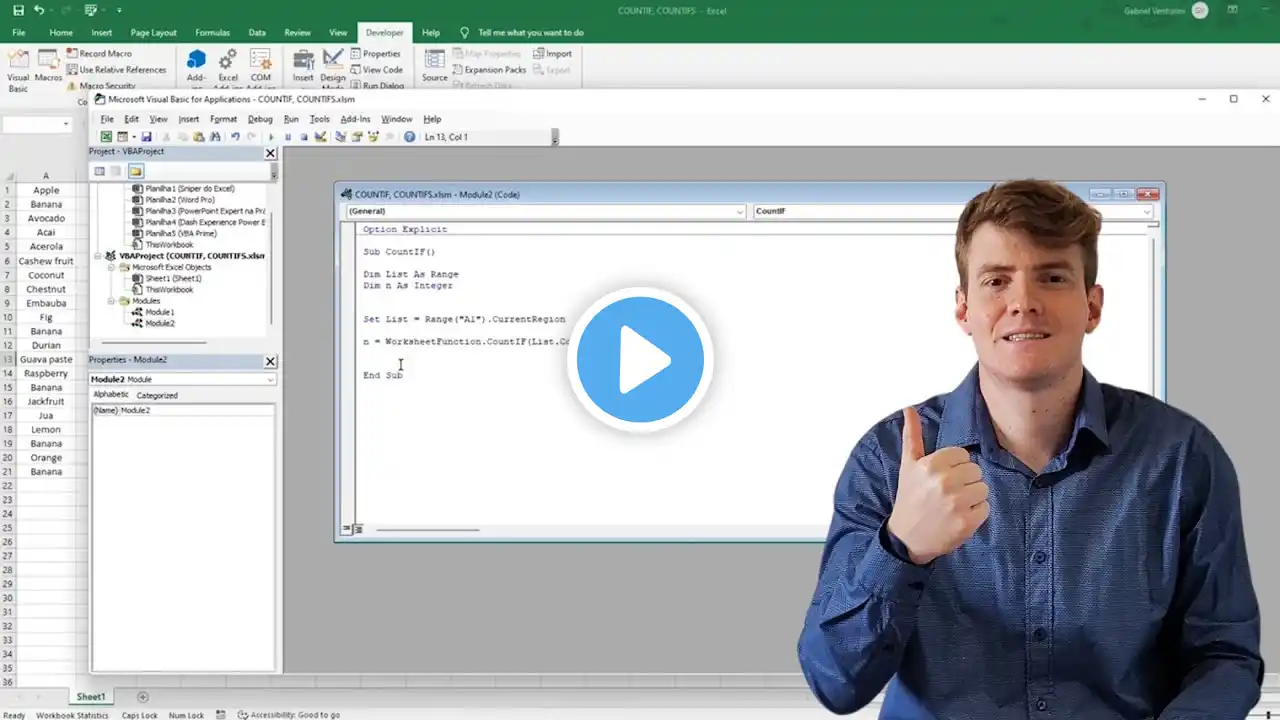Open the Module2 object dropdown in Properties
This screenshot has width=1280, height=720.
[270, 380]
